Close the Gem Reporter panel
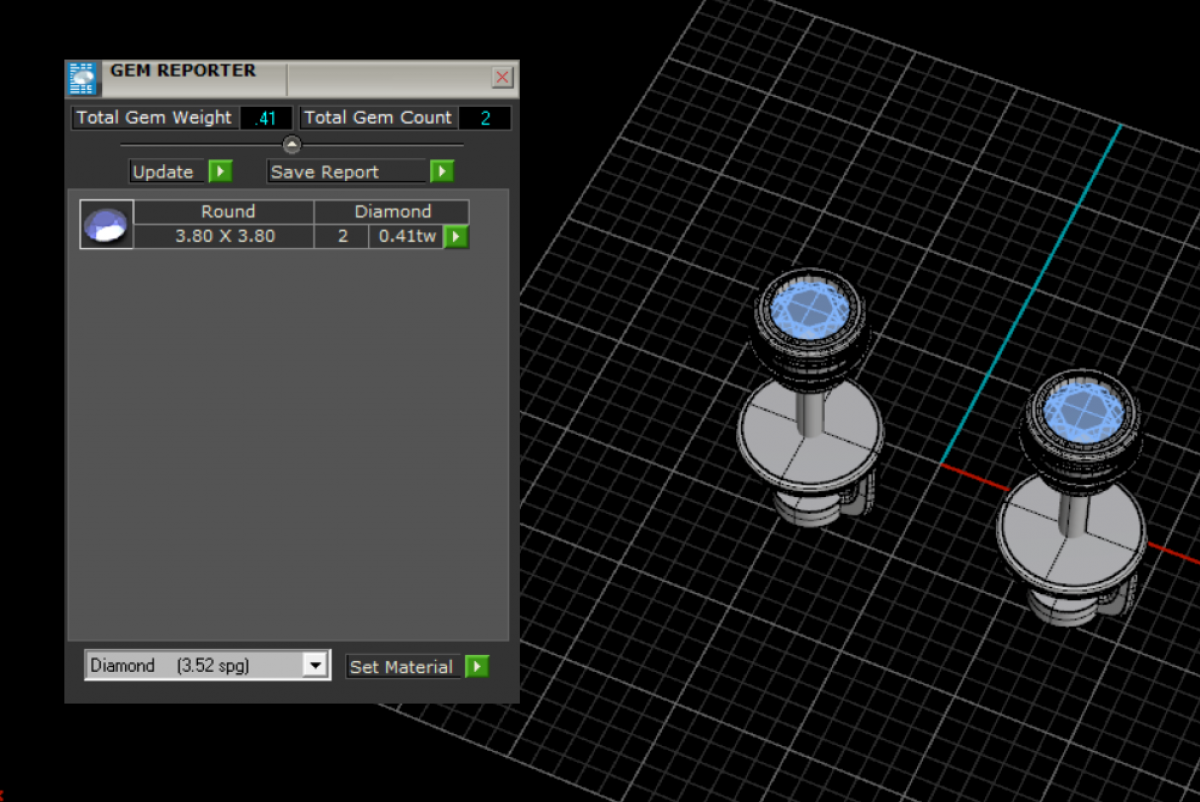Screen dimensions: 1200x802 click(503, 77)
